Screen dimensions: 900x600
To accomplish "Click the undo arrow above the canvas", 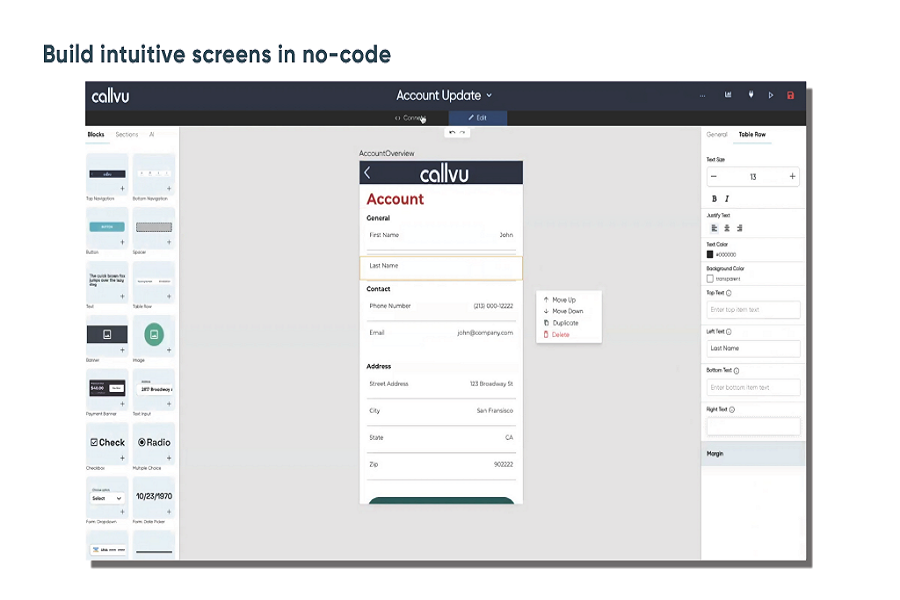I will [x=452, y=133].
